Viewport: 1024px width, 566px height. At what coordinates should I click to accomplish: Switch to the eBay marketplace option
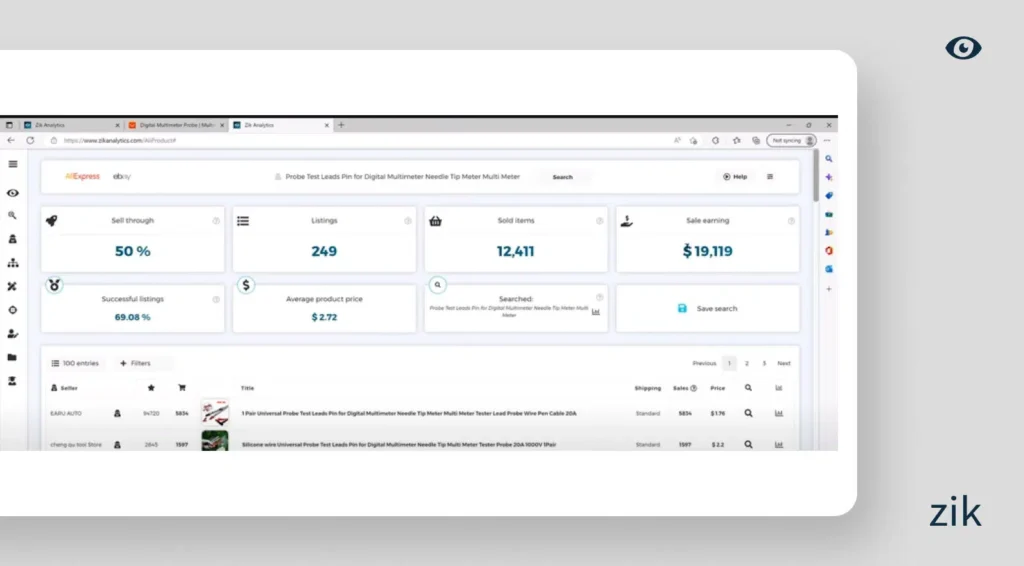(123, 177)
